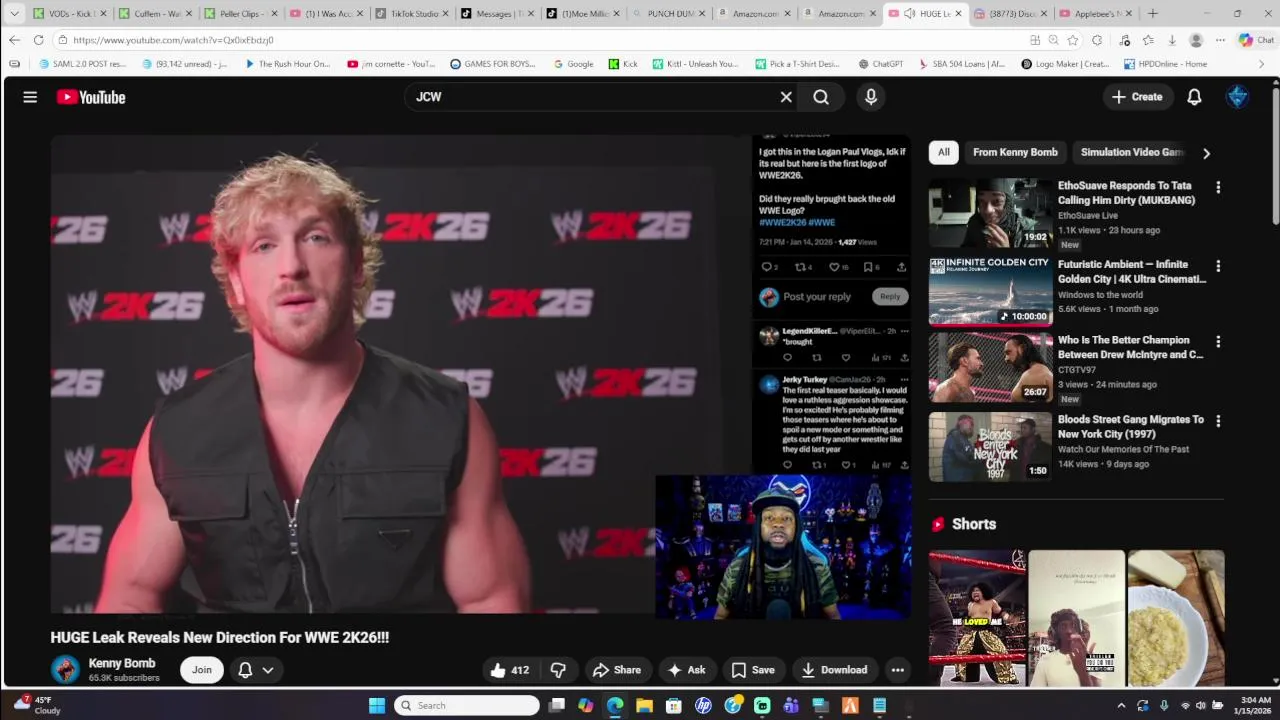Reload the page with refresh icon
Viewport: 1280px width, 720px height.
click(38, 40)
